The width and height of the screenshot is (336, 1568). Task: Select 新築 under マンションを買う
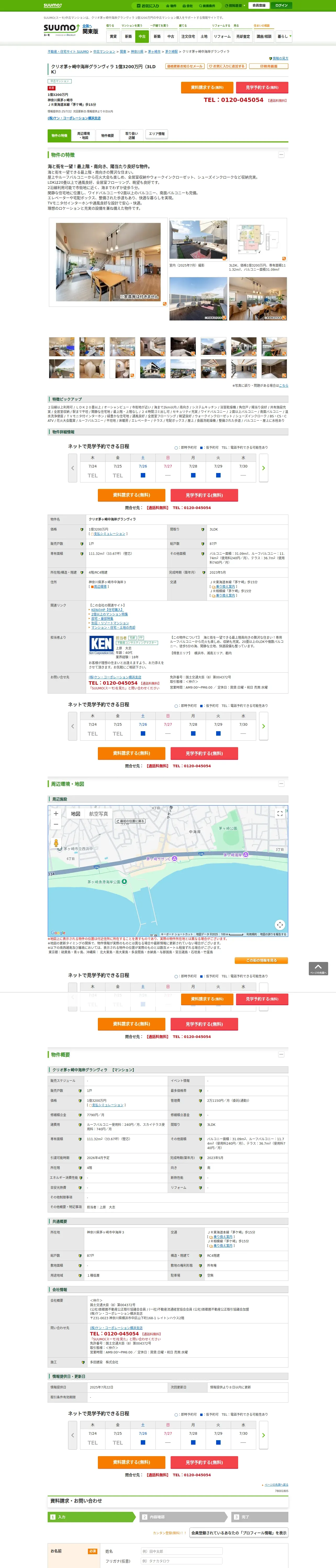(128, 37)
